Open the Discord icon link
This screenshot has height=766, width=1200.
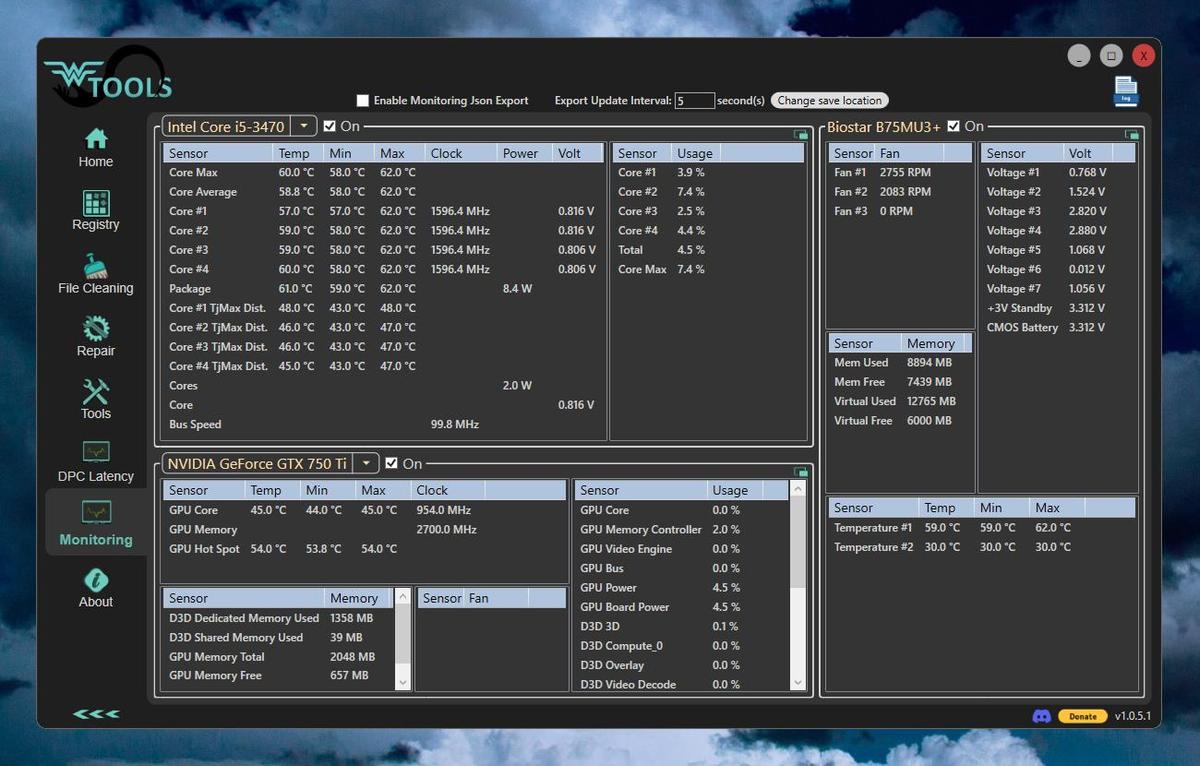[1041, 716]
